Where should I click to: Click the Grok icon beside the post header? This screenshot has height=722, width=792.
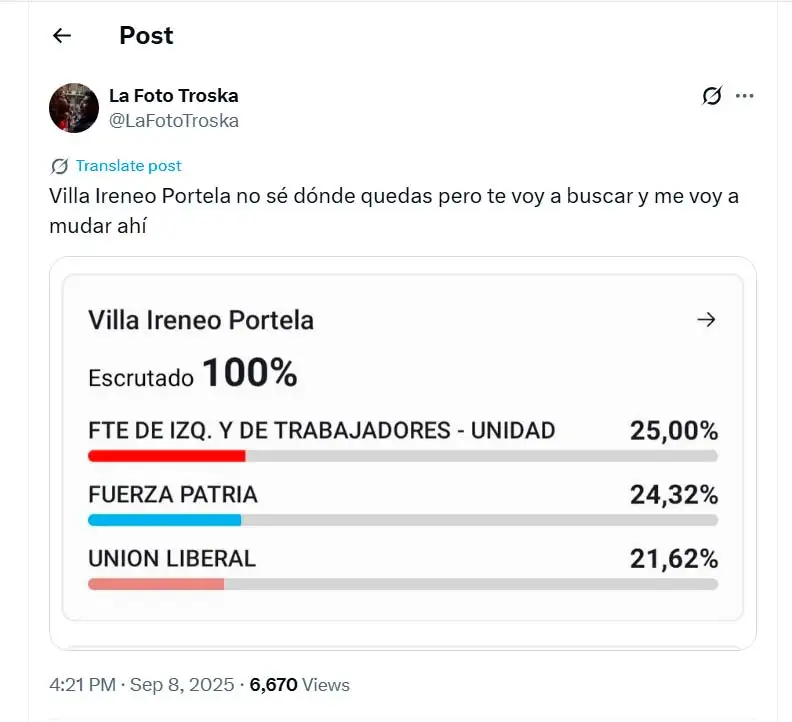coord(712,96)
